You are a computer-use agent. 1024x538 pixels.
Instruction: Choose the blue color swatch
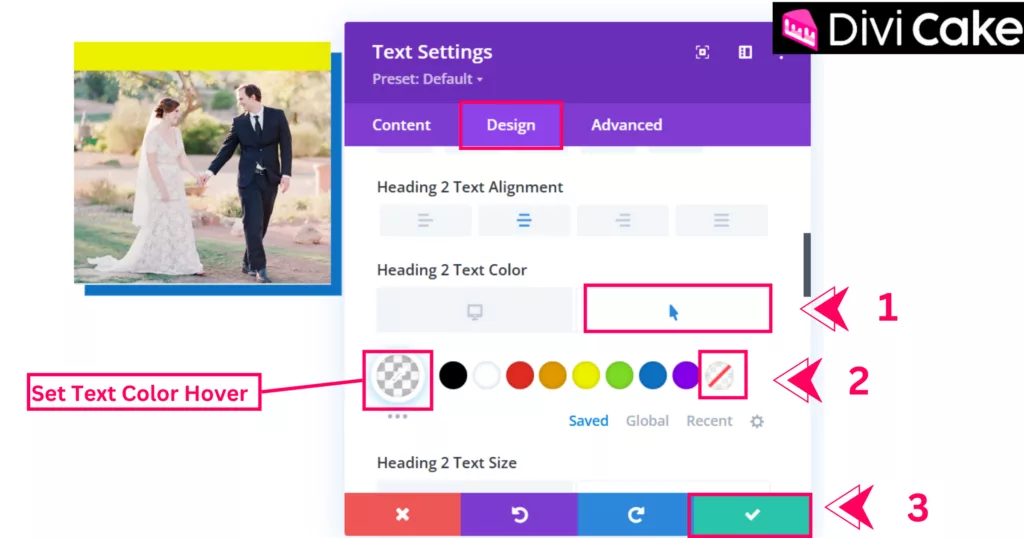coord(652,375)
